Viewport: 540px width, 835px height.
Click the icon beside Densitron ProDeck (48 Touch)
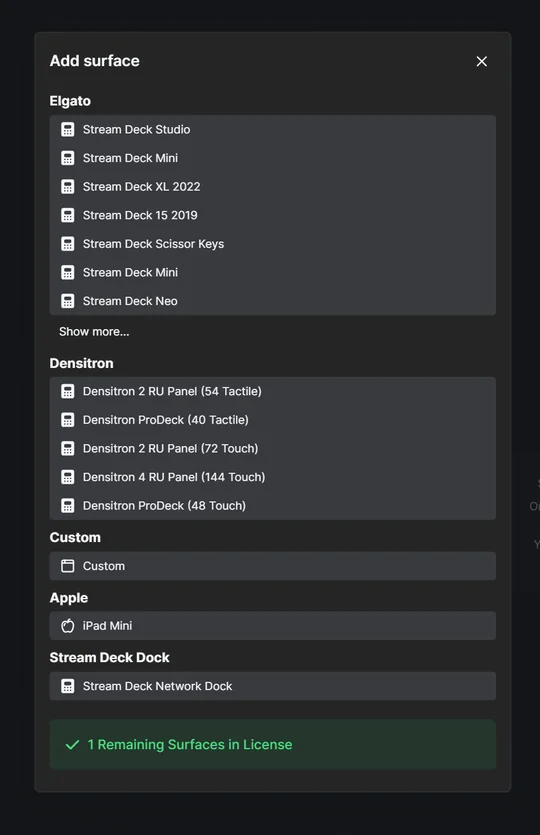(68, 506)
